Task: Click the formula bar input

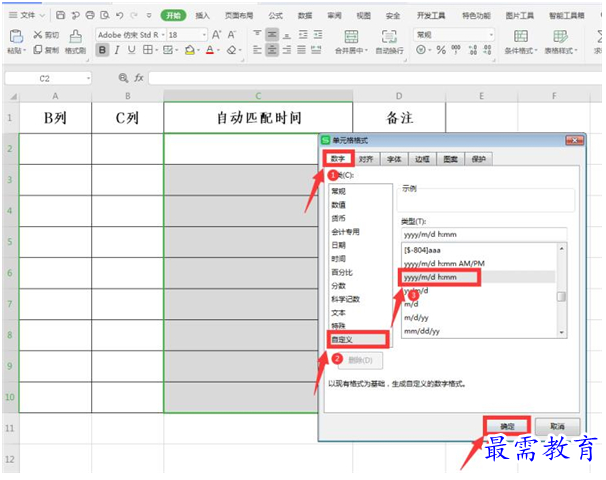Action: [x=375, y=78]
